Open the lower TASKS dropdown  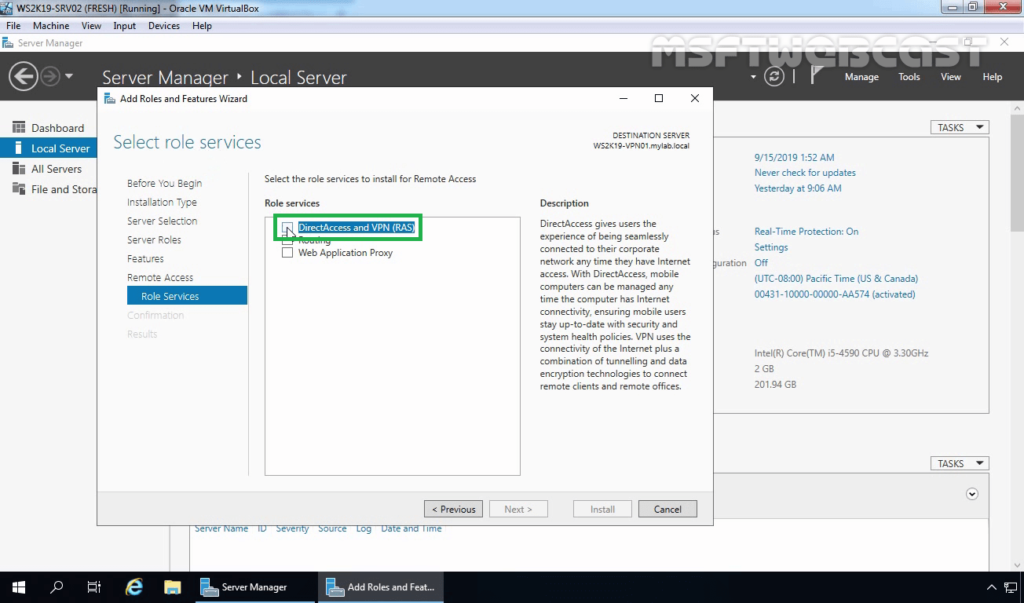pos(959,463)
